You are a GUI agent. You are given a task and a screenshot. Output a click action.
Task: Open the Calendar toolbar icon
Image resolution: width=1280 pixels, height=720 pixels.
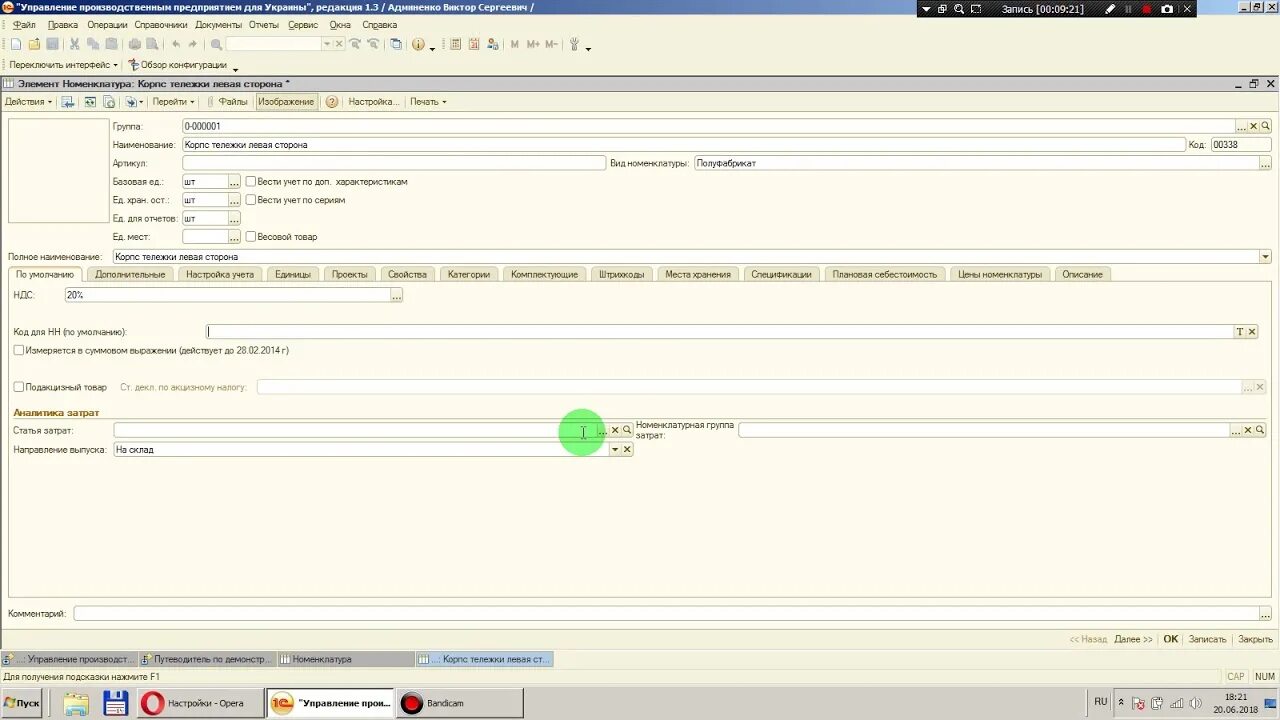(474, 44)
